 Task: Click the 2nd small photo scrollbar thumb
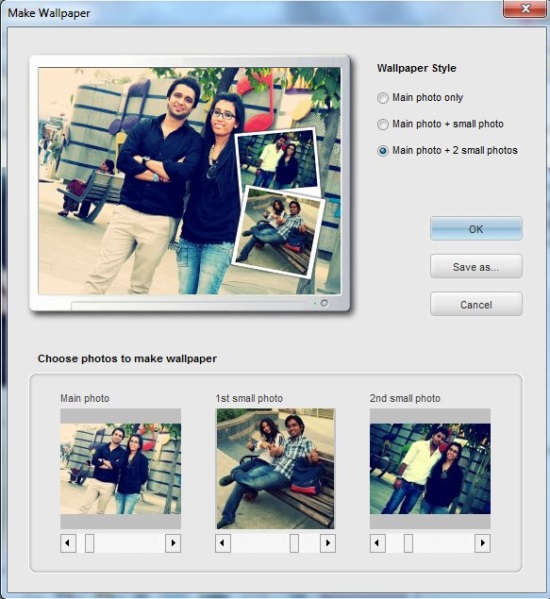(x=408, y=543)
